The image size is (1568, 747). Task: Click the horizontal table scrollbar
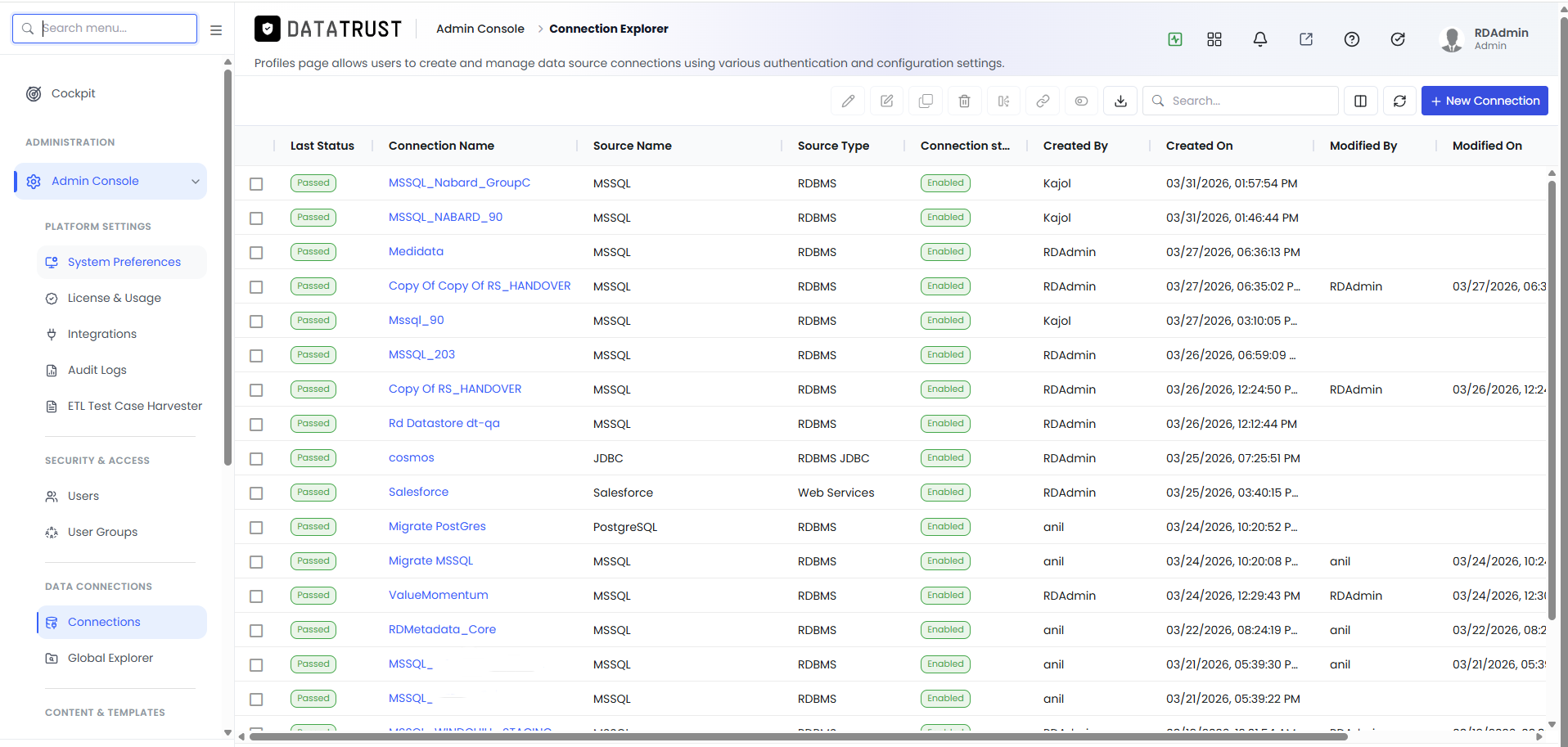(x=798, y=736)
